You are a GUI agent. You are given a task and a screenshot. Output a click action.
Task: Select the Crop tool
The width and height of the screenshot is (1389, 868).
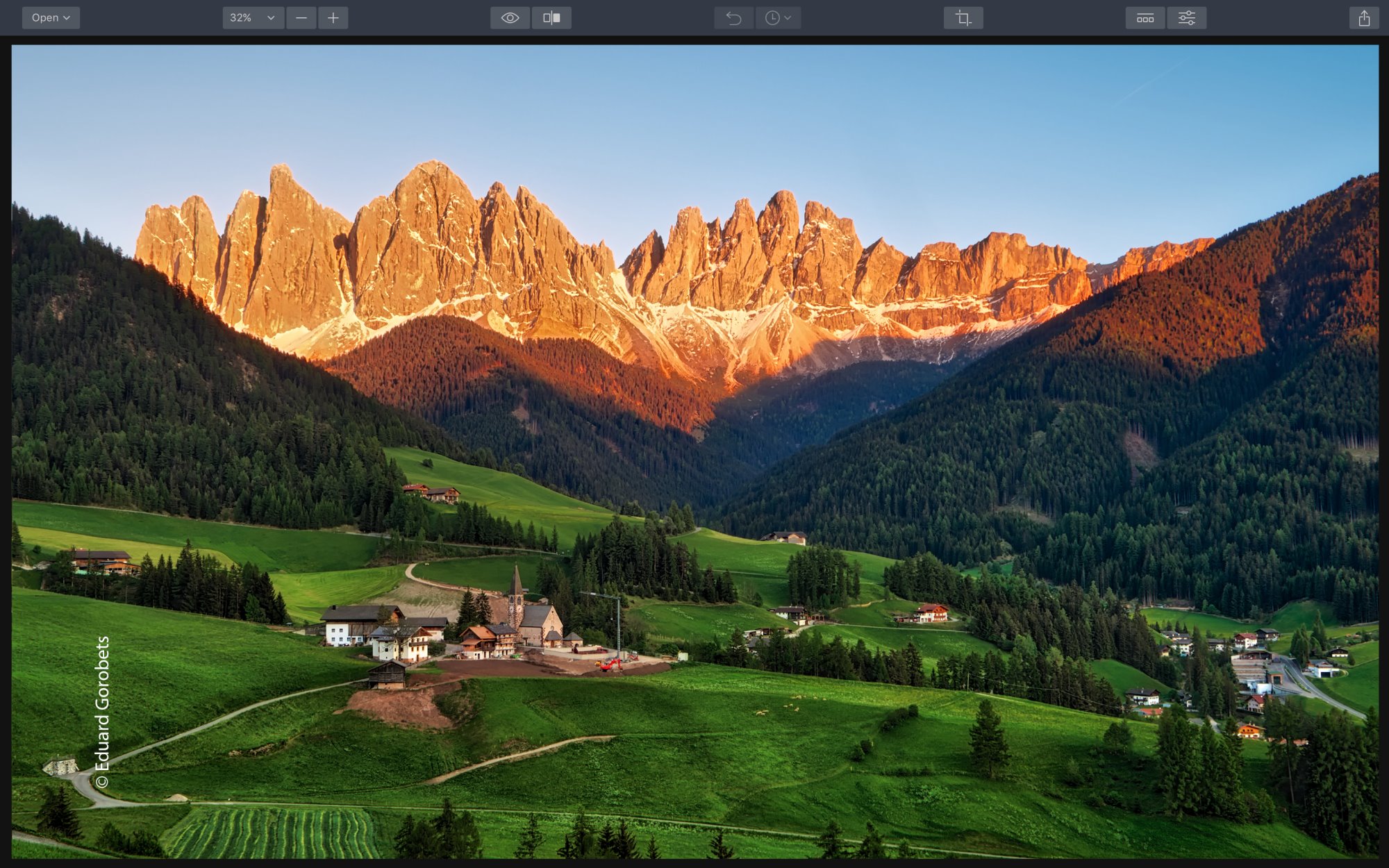[x=963, y=18]
